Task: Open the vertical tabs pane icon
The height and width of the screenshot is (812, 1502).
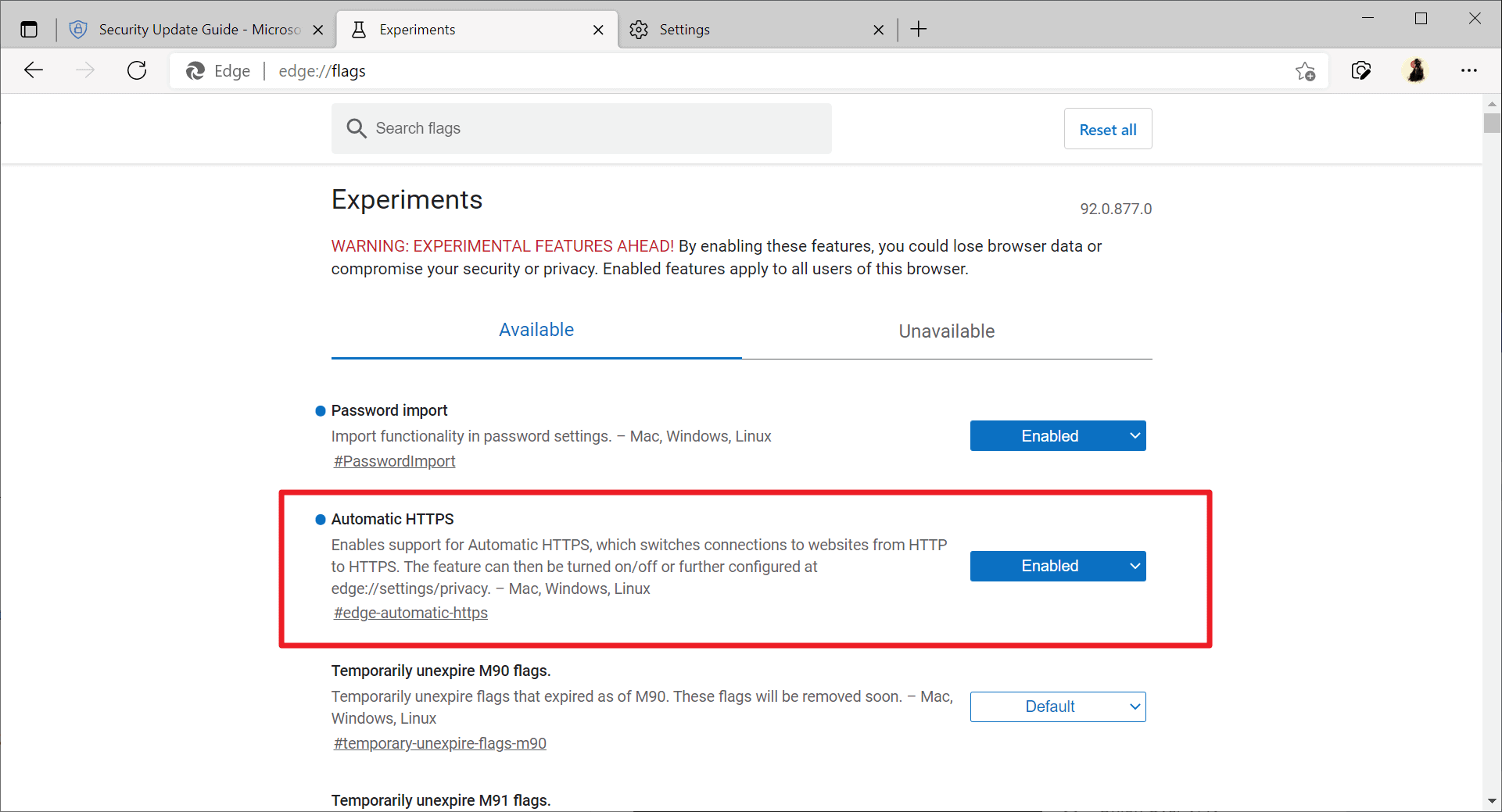Action: [29, 30]
